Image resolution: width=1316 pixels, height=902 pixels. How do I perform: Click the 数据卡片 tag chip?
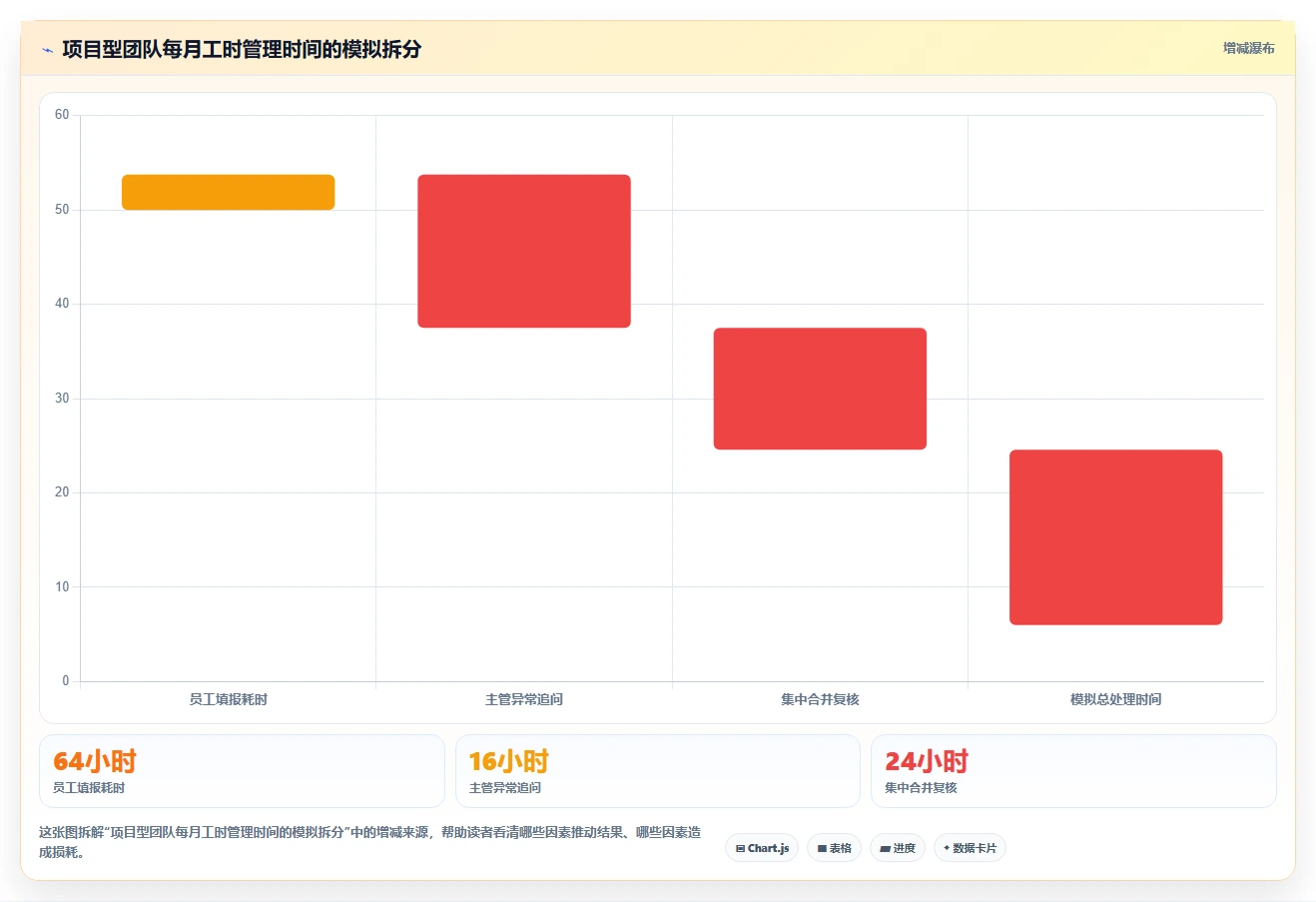(970, 848)
